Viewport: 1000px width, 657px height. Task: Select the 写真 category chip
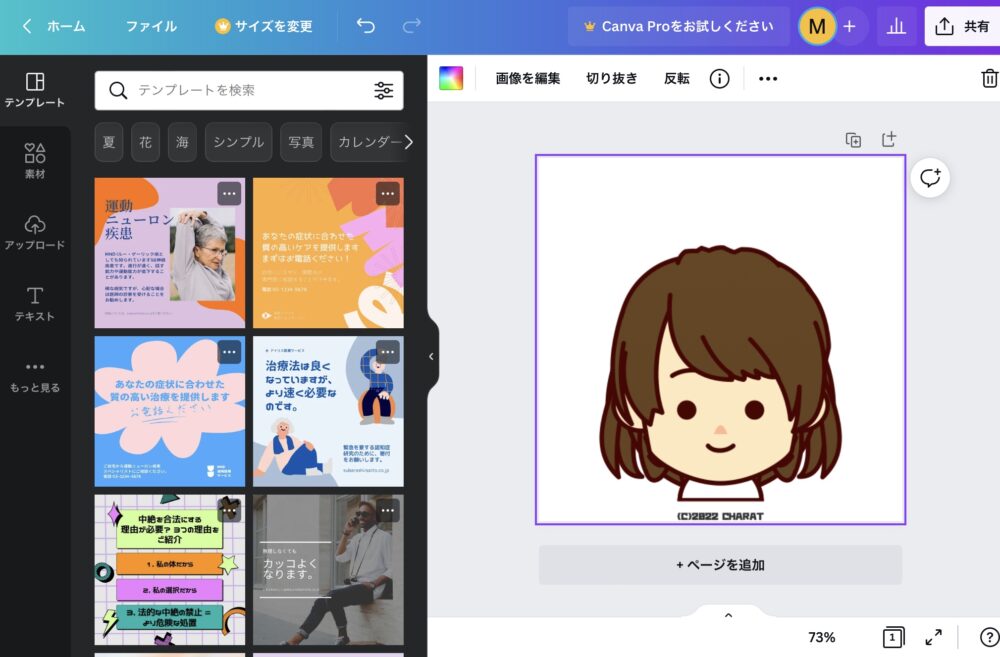(301, 142)
